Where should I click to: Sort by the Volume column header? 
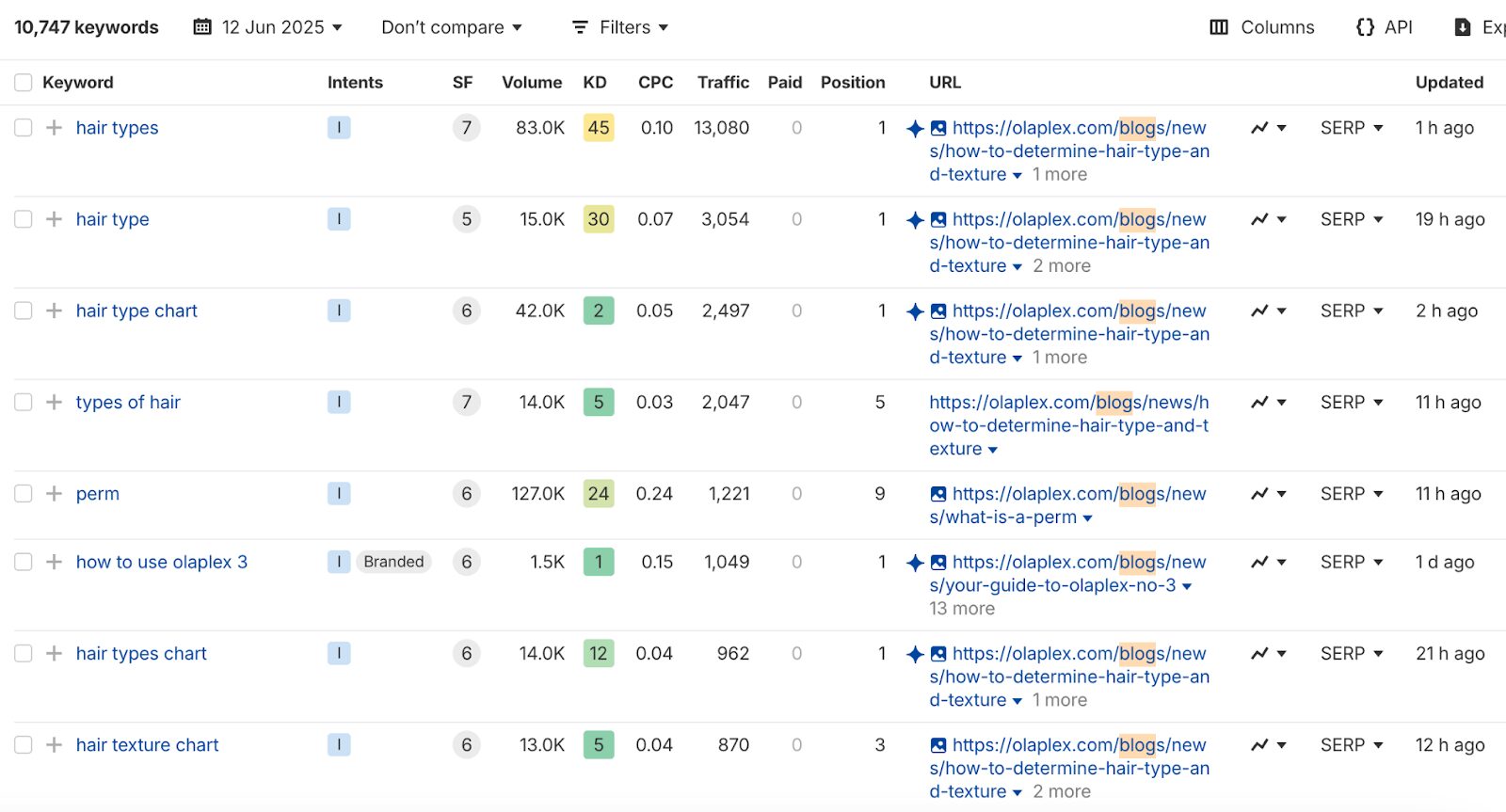coord(532,83)
